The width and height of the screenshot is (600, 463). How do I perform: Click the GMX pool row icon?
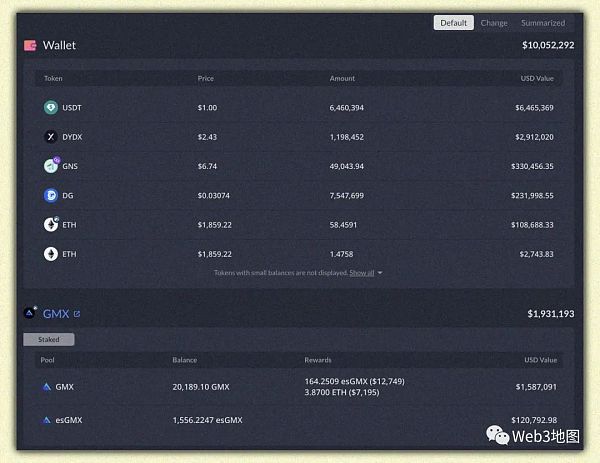pyautogui.click(x=47, y=387)
